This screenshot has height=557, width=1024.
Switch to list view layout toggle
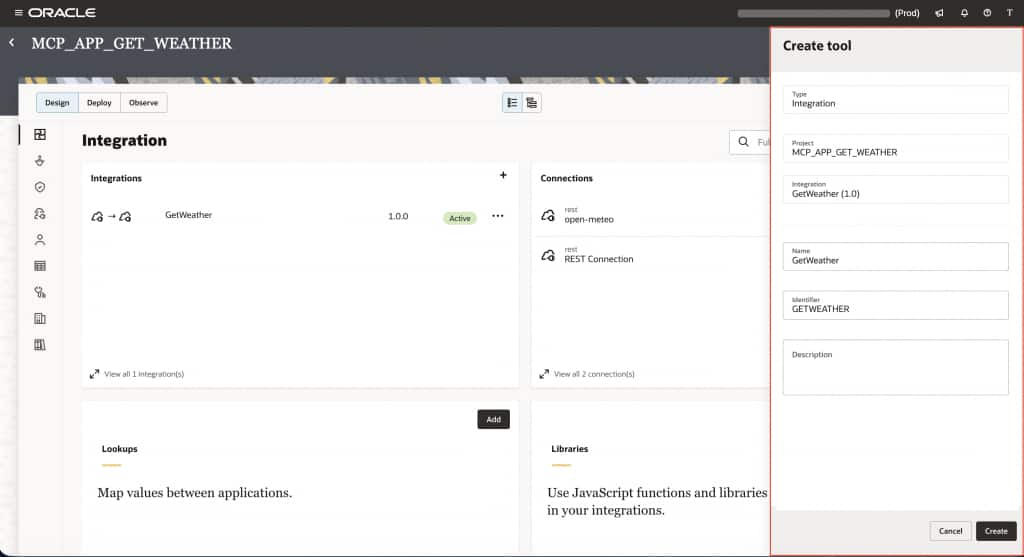click(512, 103)
